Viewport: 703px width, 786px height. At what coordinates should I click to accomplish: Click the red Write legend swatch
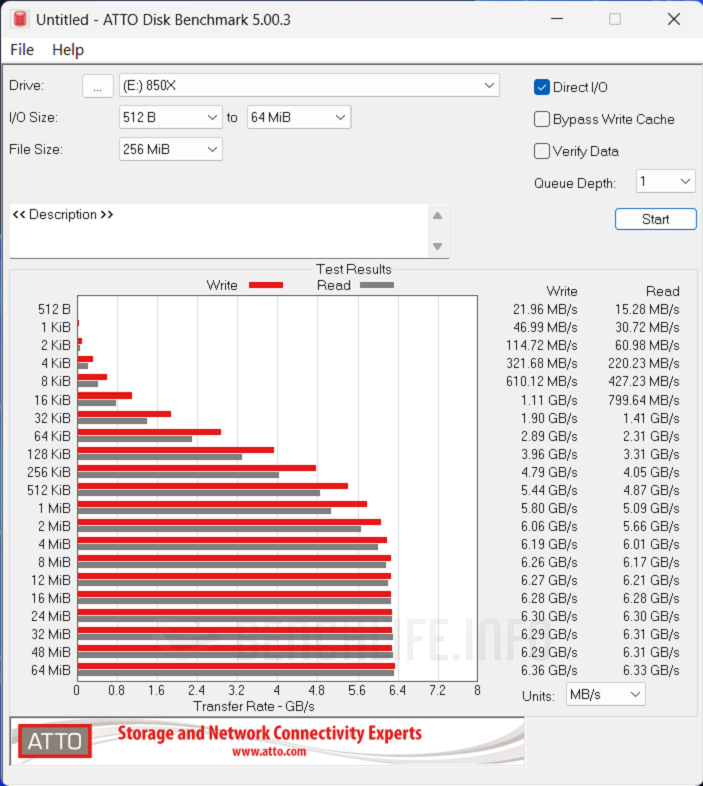[x=266, y=285]
